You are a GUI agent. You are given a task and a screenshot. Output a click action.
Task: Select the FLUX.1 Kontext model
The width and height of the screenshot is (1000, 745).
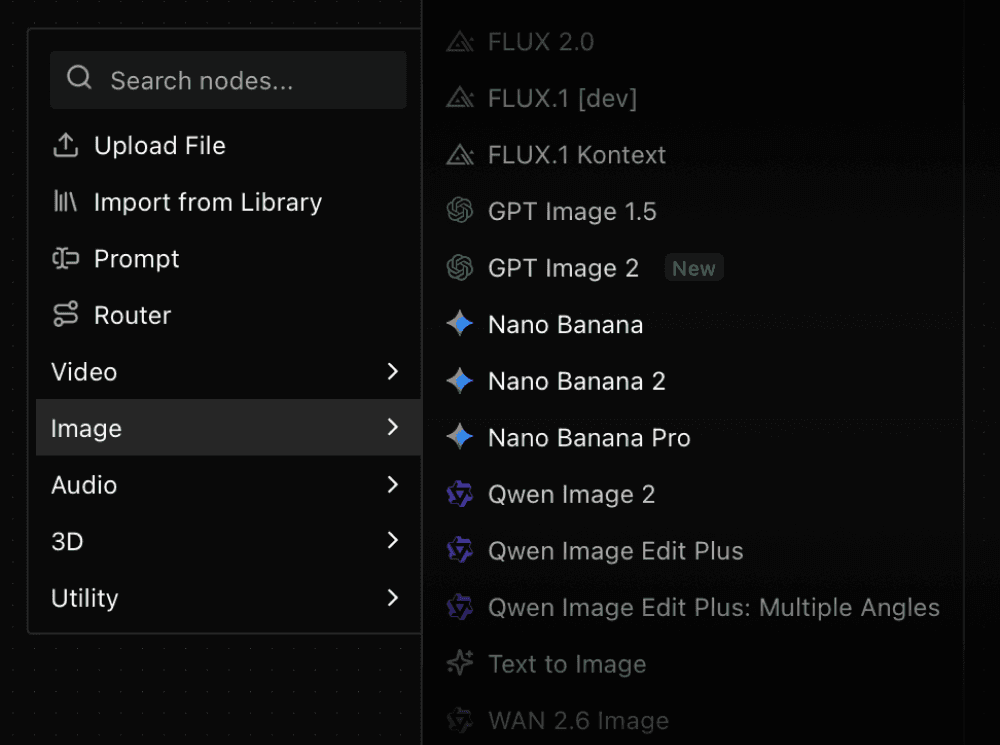[577, 155]
